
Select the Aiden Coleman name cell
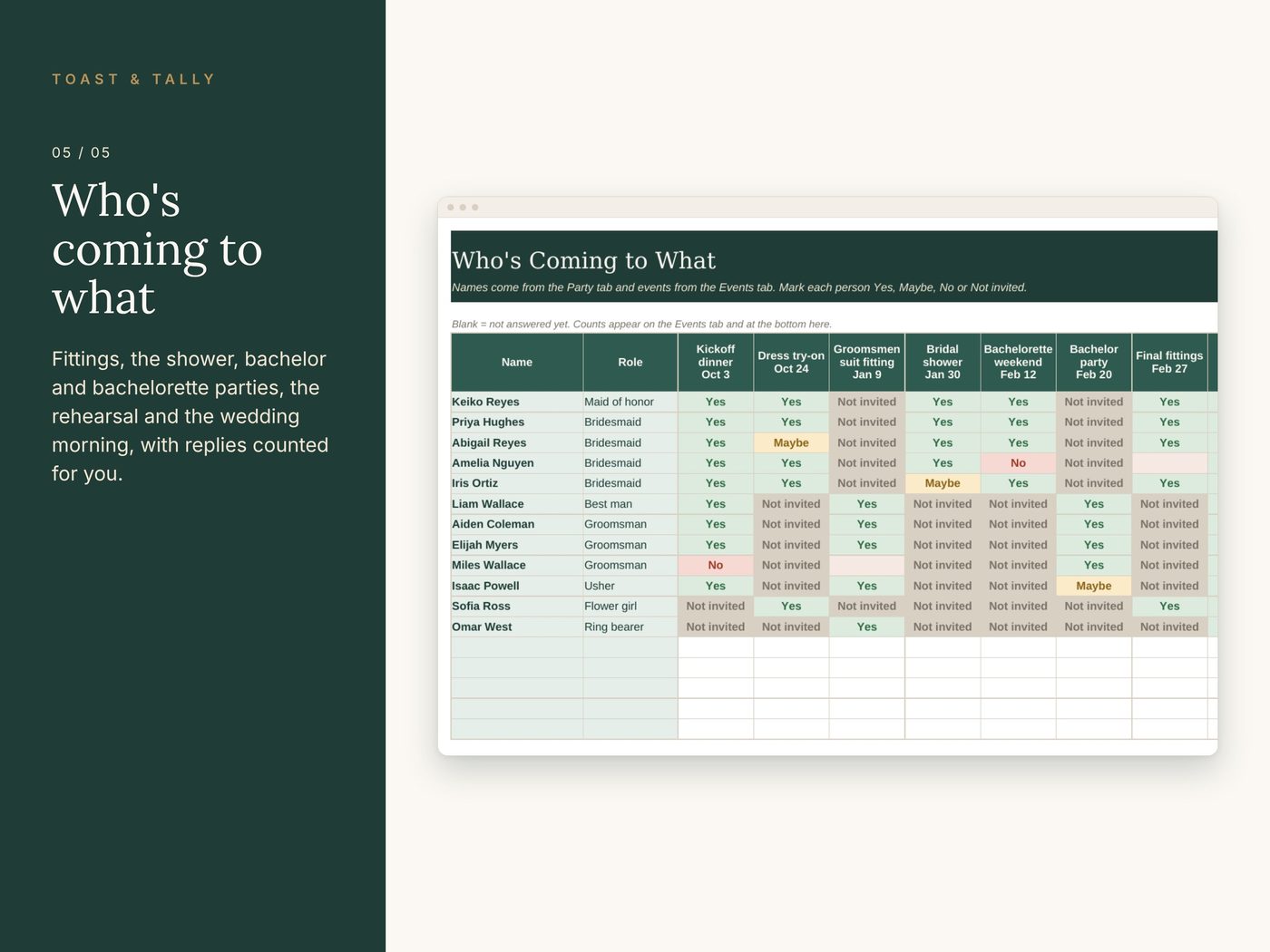pyautogui.click(x=517, y=524)
